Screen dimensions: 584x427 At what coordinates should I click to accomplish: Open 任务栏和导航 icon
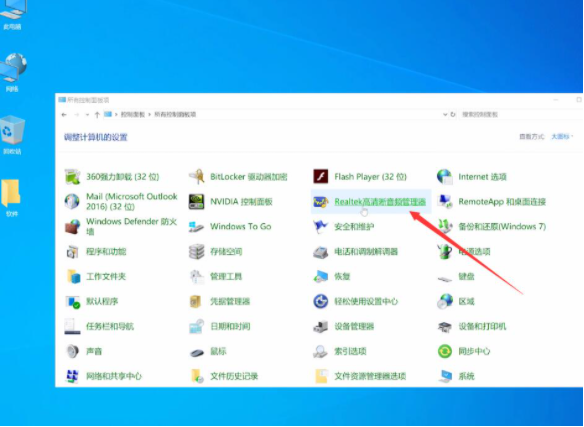(x=72, y=326)
